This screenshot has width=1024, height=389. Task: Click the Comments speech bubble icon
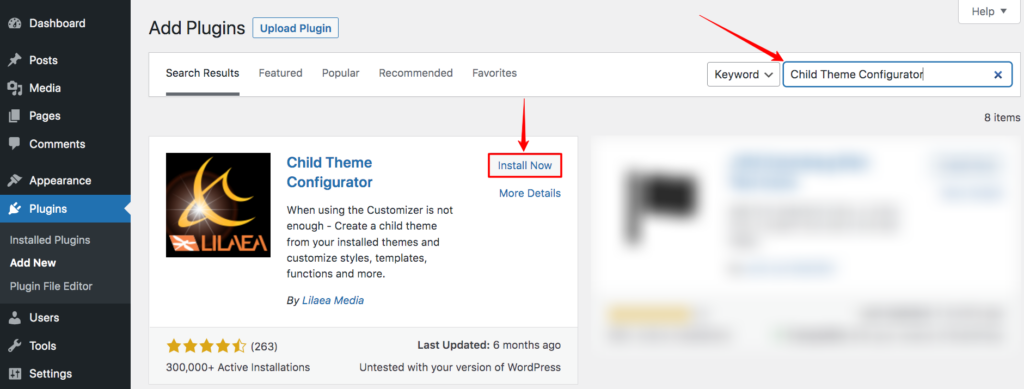click(14, 144)
